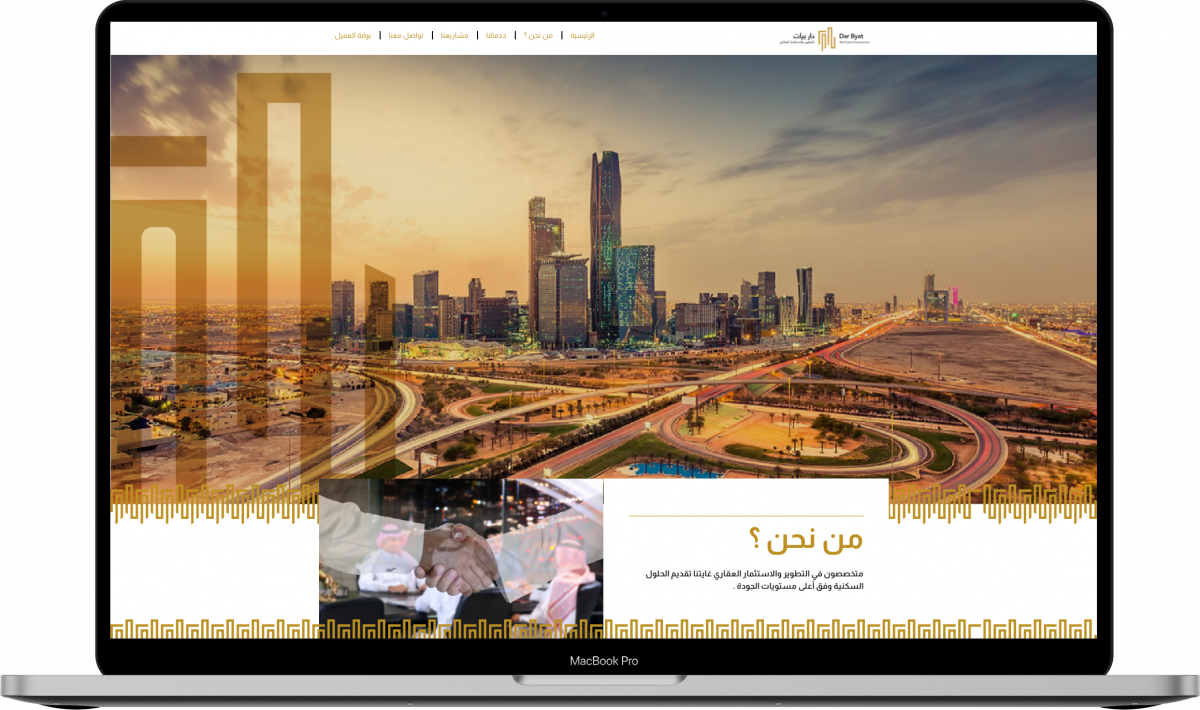The image size is (1200, 710).
Task: Click the Dar Byat gold logo icon
Action: click(x=826, y=39)
